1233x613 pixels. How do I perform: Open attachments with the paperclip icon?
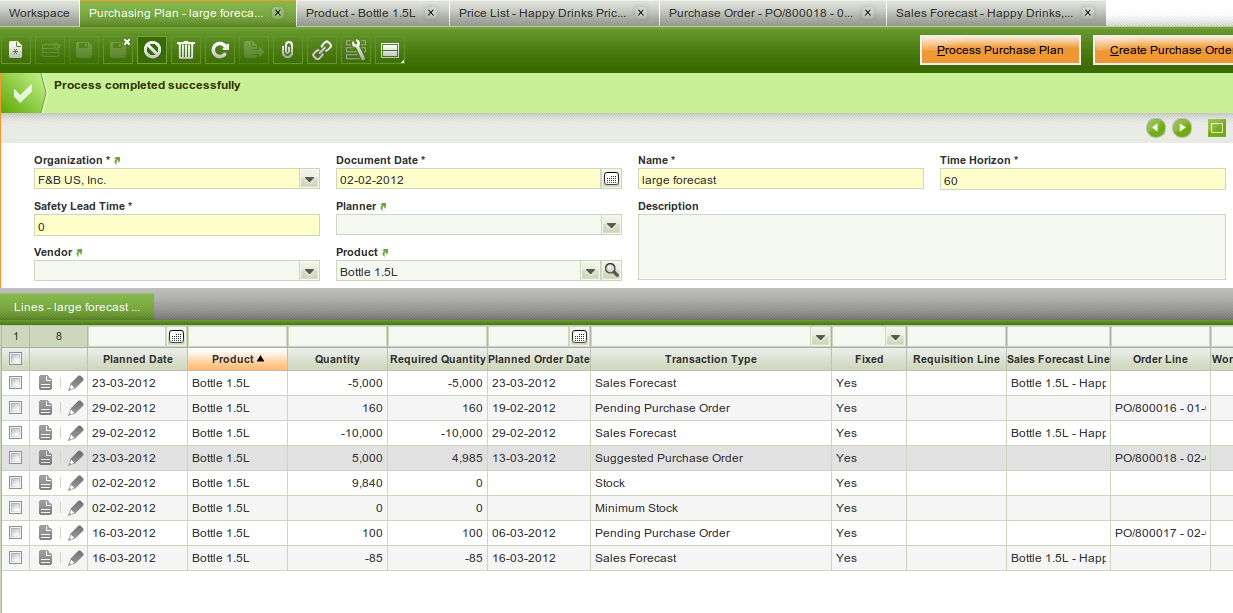pyautogui.click(x=287, y=50)
